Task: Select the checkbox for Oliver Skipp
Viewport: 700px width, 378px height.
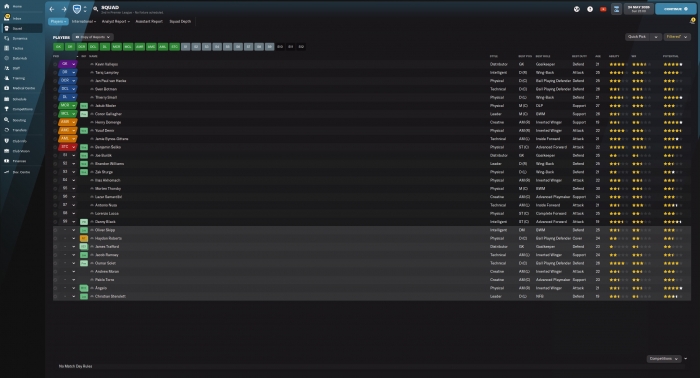Action: (55, 230)
